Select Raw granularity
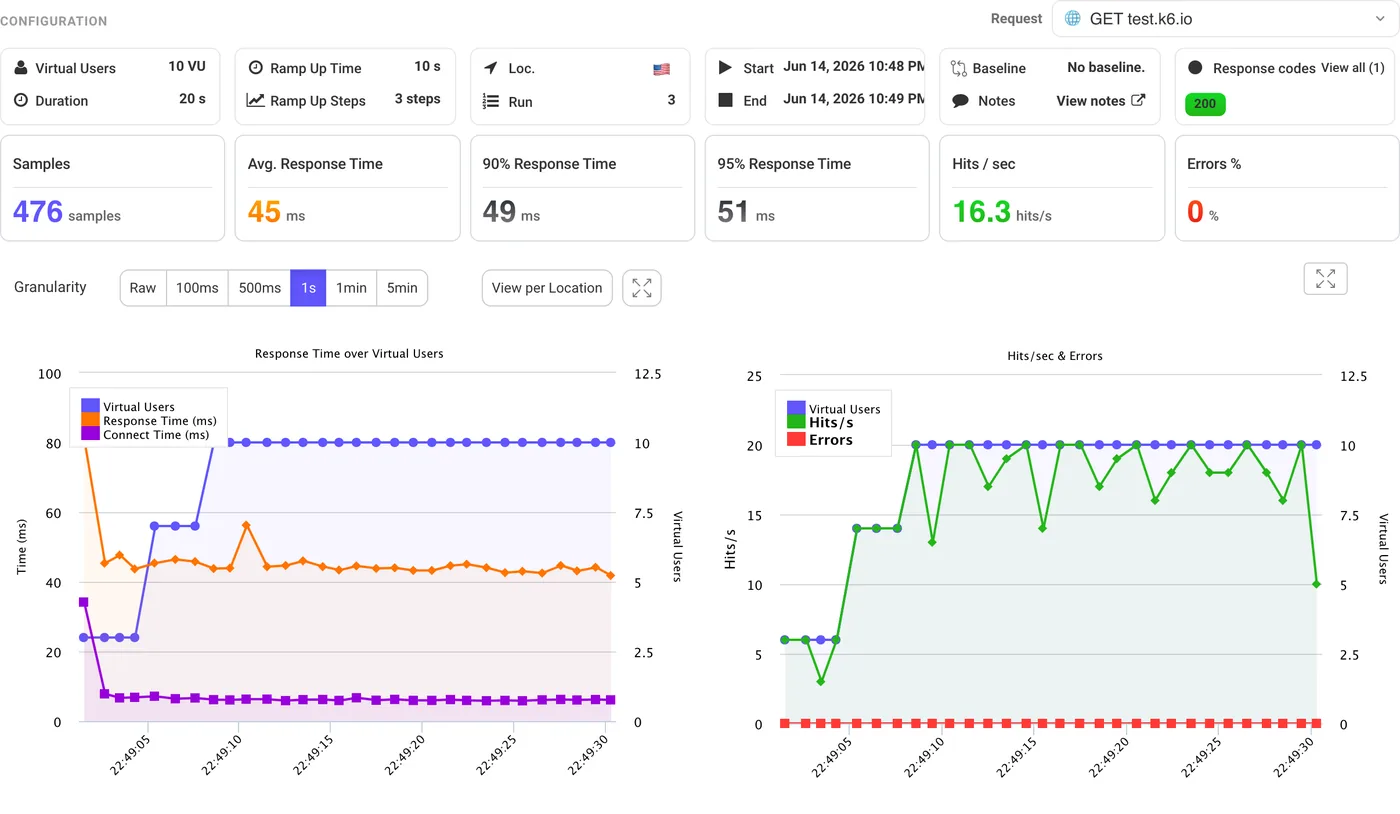 pos(143,288)
